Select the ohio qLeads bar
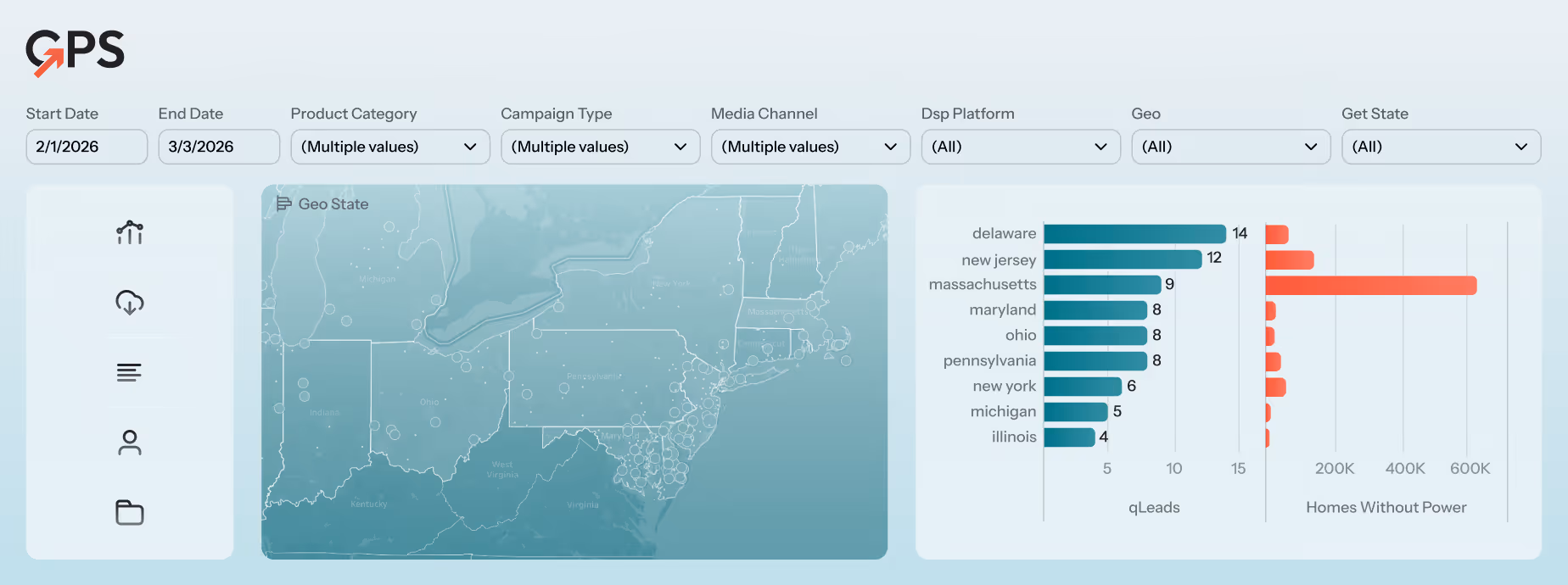The width and height of the screenshot is (1568, 585). pyautogui.click(x=1096, y=336)
